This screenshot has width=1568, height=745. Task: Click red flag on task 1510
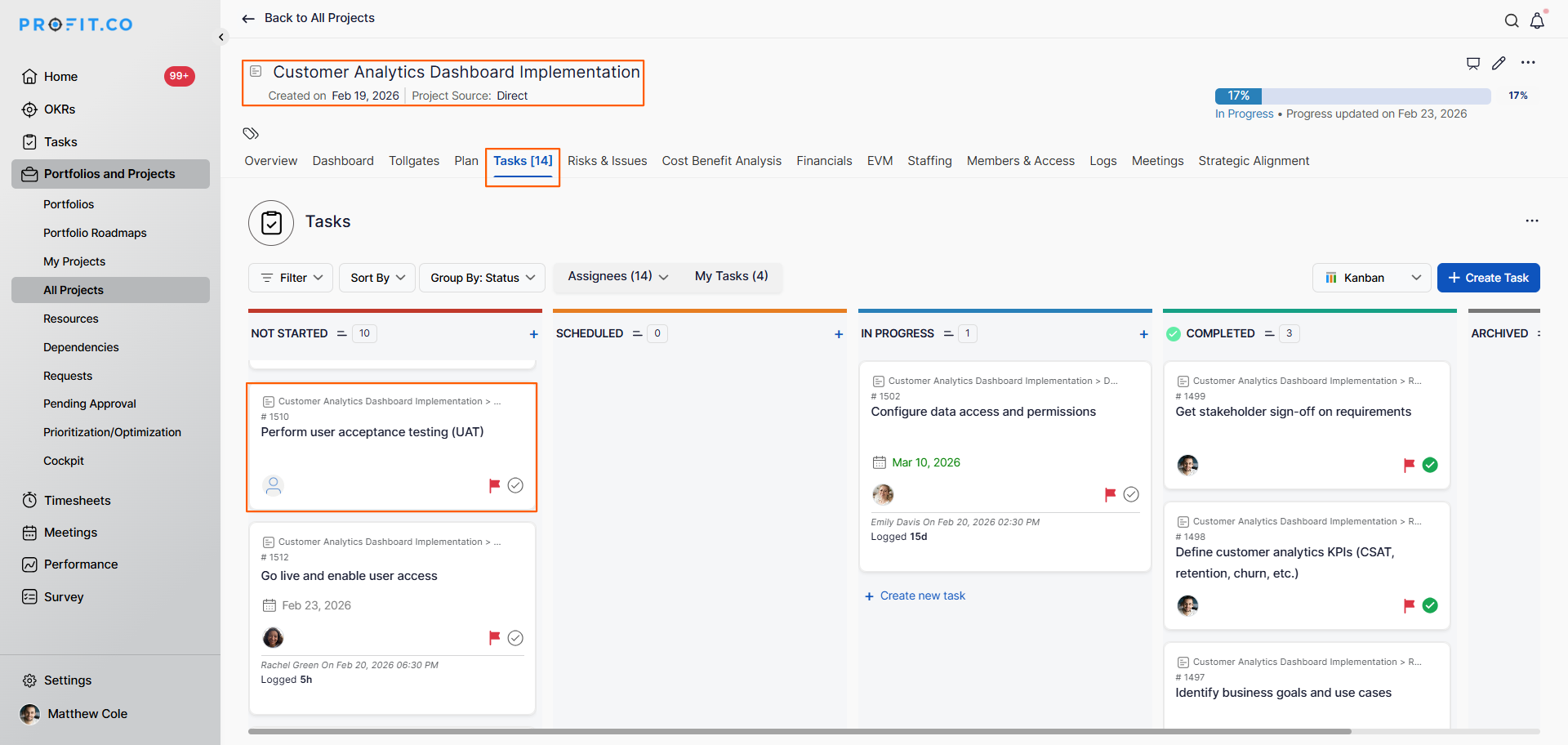click(494, 485)
